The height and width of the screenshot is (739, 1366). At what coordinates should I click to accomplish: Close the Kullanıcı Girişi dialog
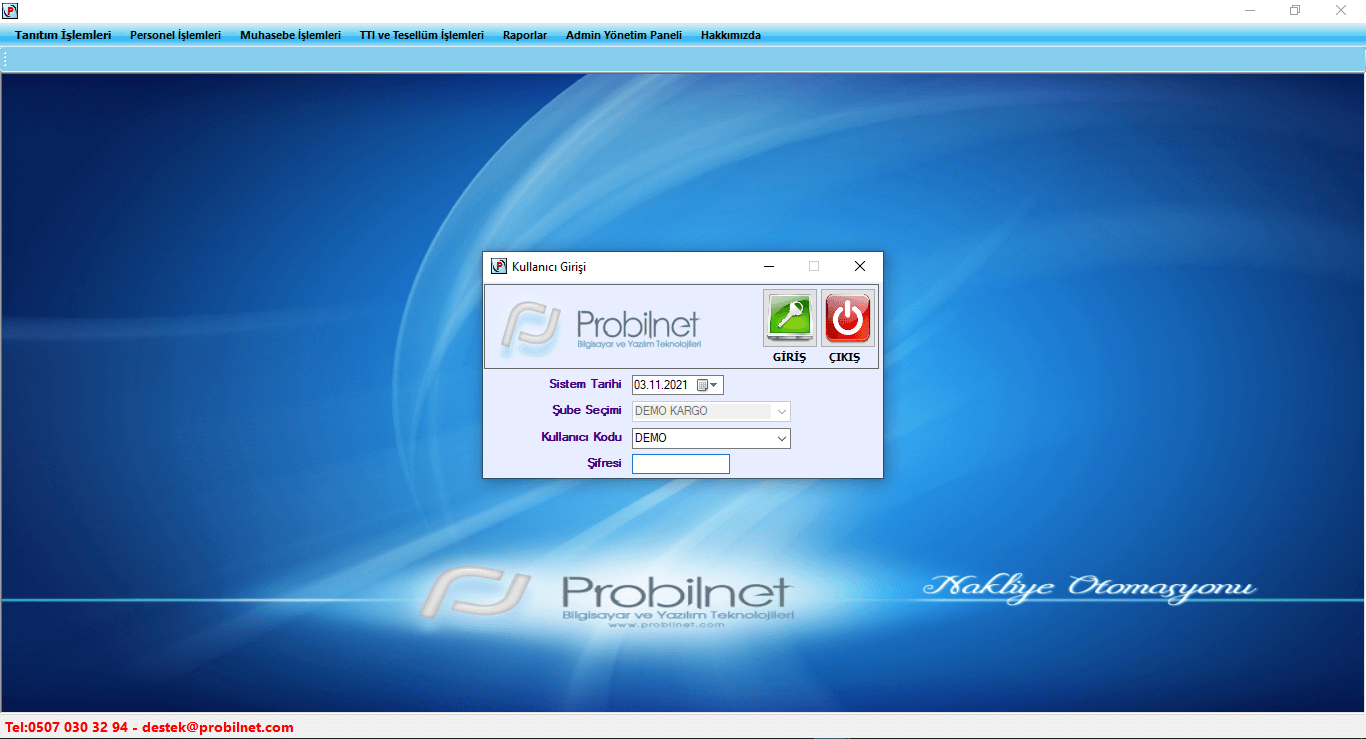[859, 266]
